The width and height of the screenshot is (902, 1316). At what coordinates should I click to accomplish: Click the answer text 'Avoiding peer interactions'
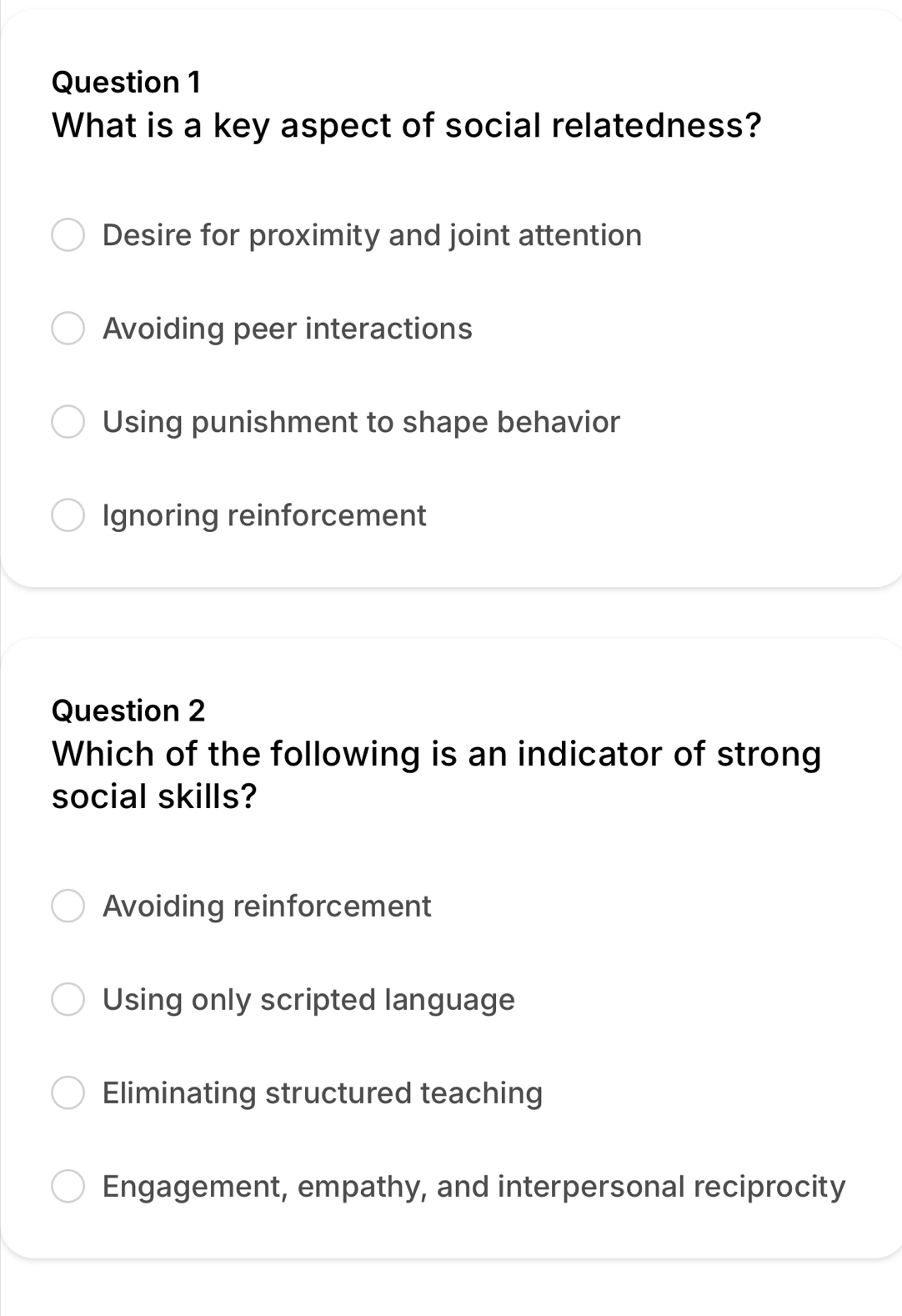[287, 329]
